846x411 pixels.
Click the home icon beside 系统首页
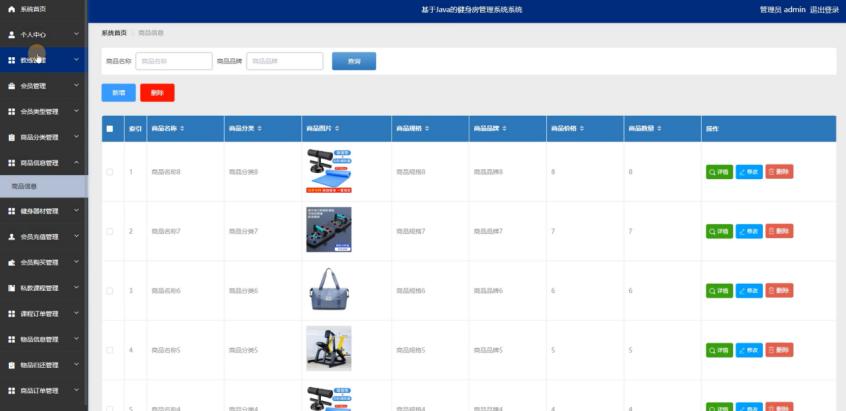[11, 9]
